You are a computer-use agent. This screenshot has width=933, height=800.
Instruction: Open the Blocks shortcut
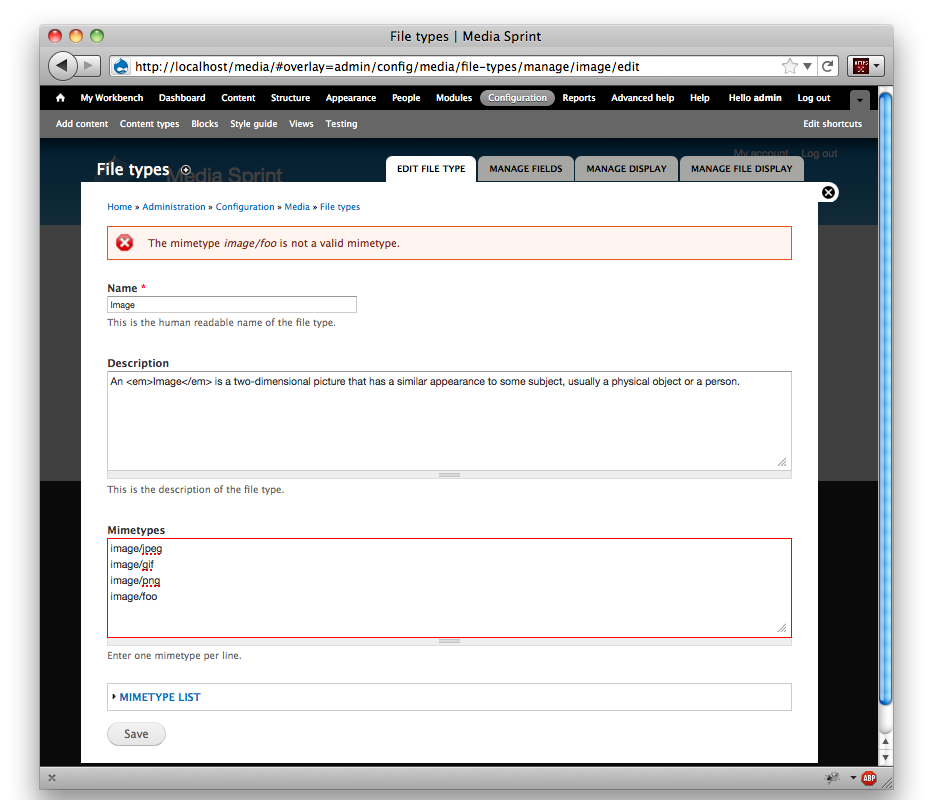click(x=205, y=124)
